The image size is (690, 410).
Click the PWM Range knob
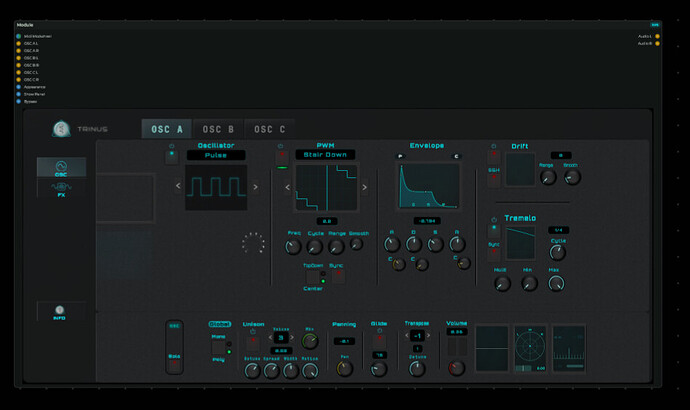point(336,247)
